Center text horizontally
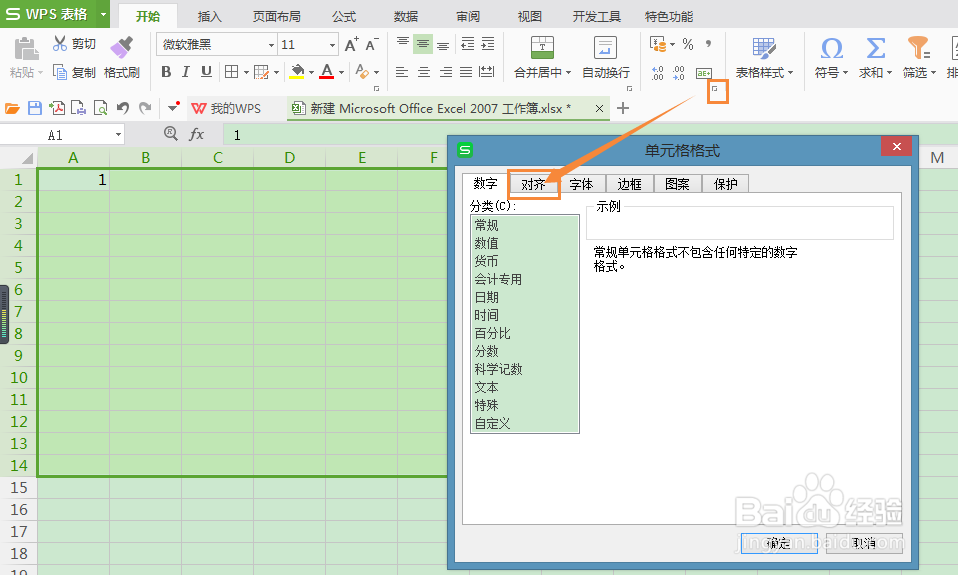The image size is (958, 575). 423,72
